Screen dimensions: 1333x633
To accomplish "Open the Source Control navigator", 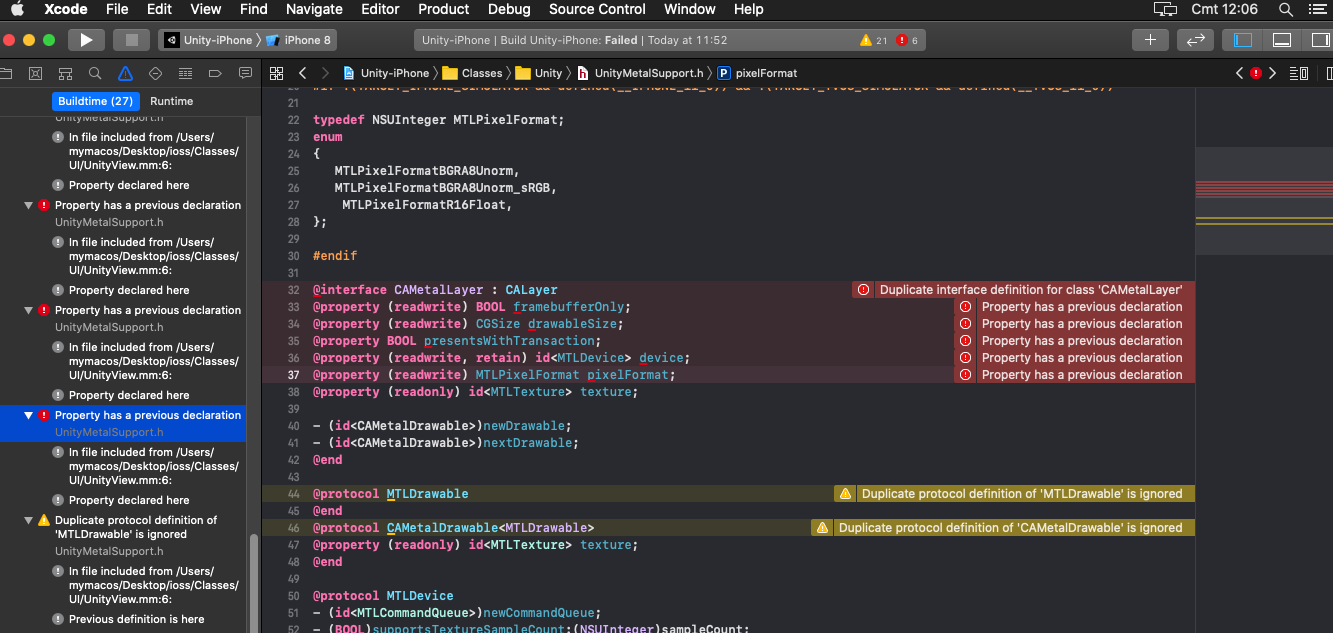I will point(35,74).
